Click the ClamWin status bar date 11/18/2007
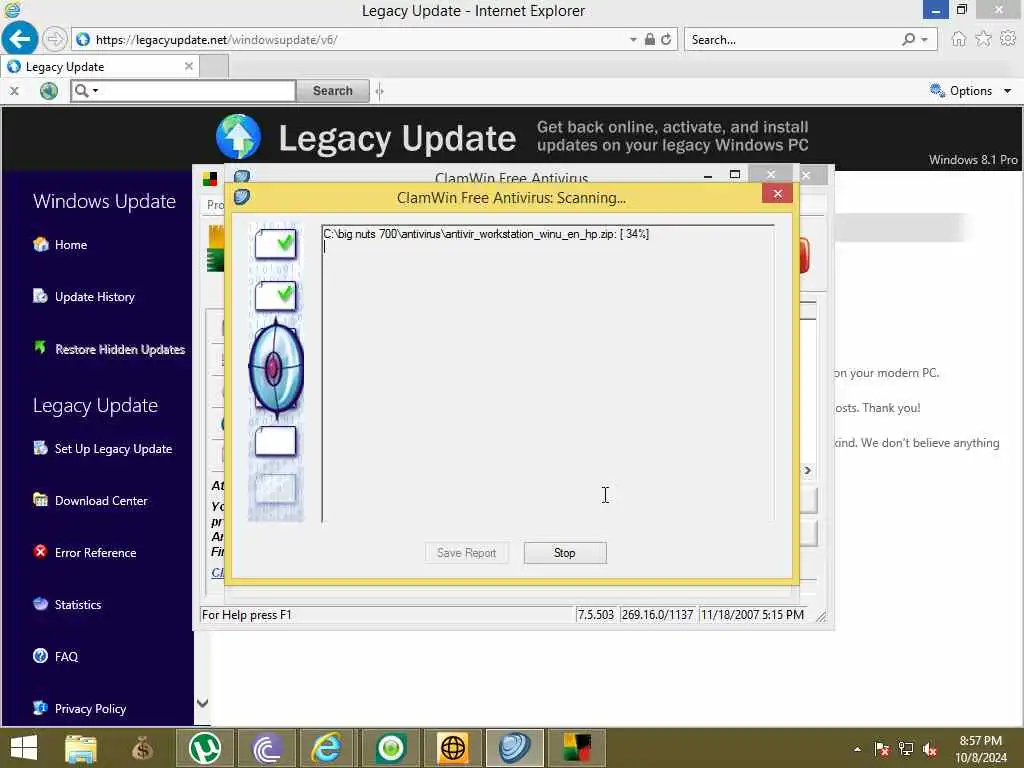Screen dimensions: 1024x768 752,615
